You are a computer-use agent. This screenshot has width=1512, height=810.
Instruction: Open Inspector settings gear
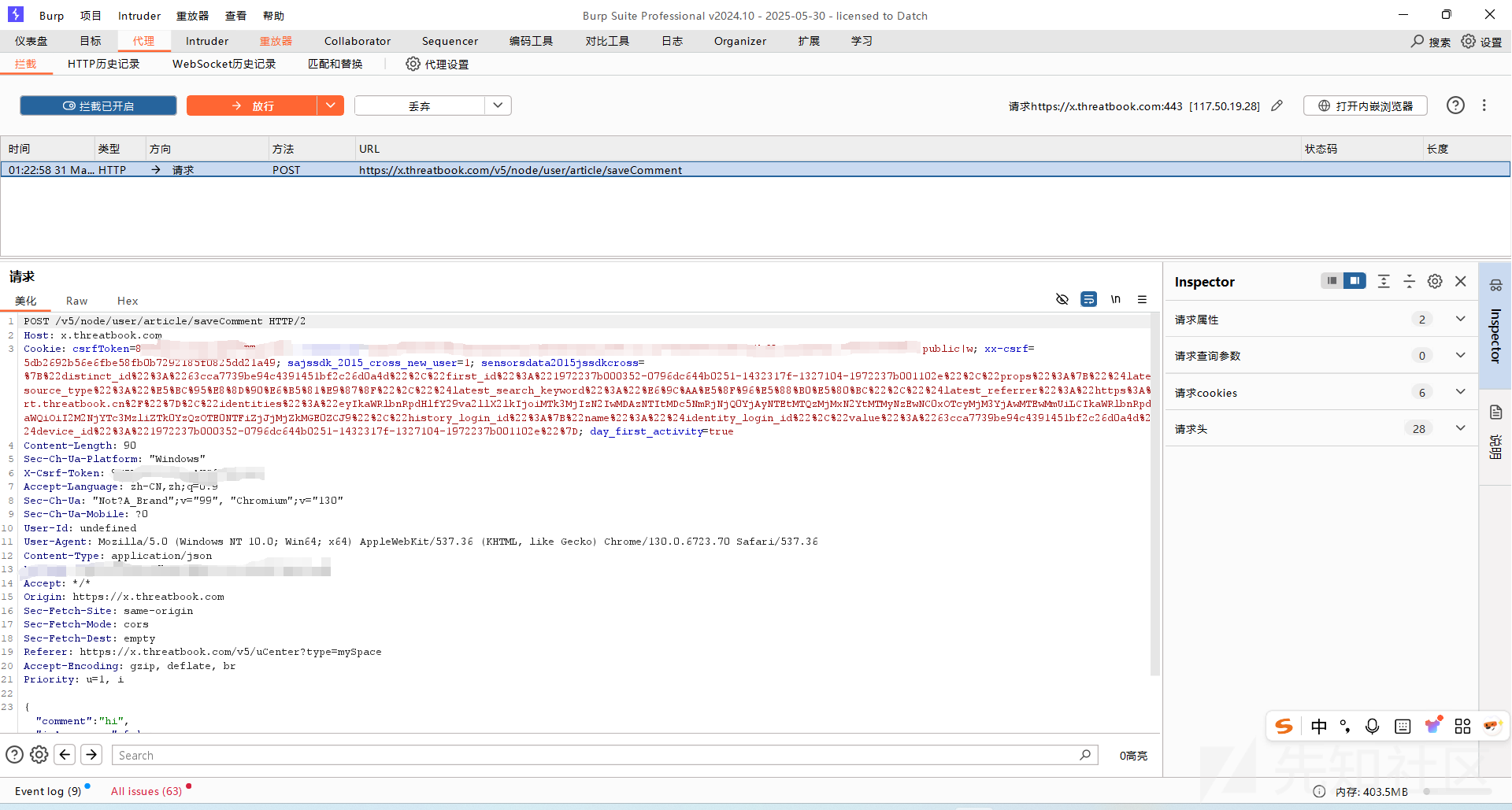pos(1435,281)
